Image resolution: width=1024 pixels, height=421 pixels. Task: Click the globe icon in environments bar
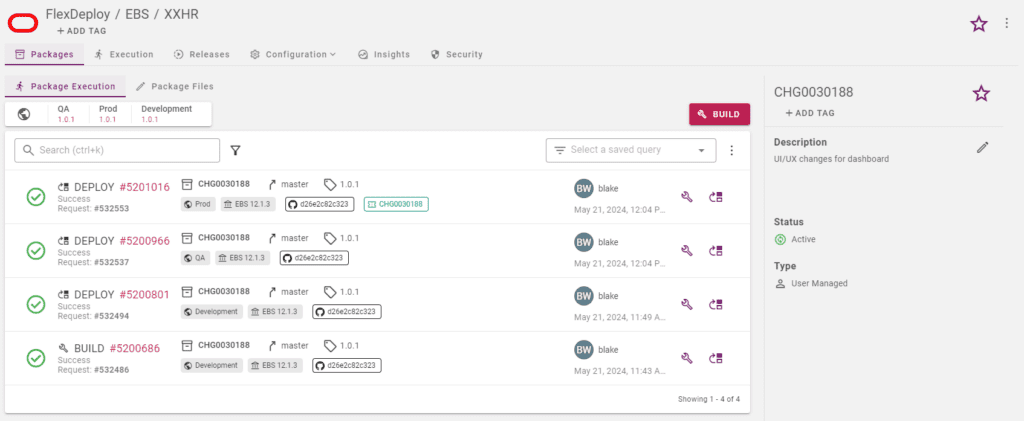pyautogui.click(x=24, y=114)
